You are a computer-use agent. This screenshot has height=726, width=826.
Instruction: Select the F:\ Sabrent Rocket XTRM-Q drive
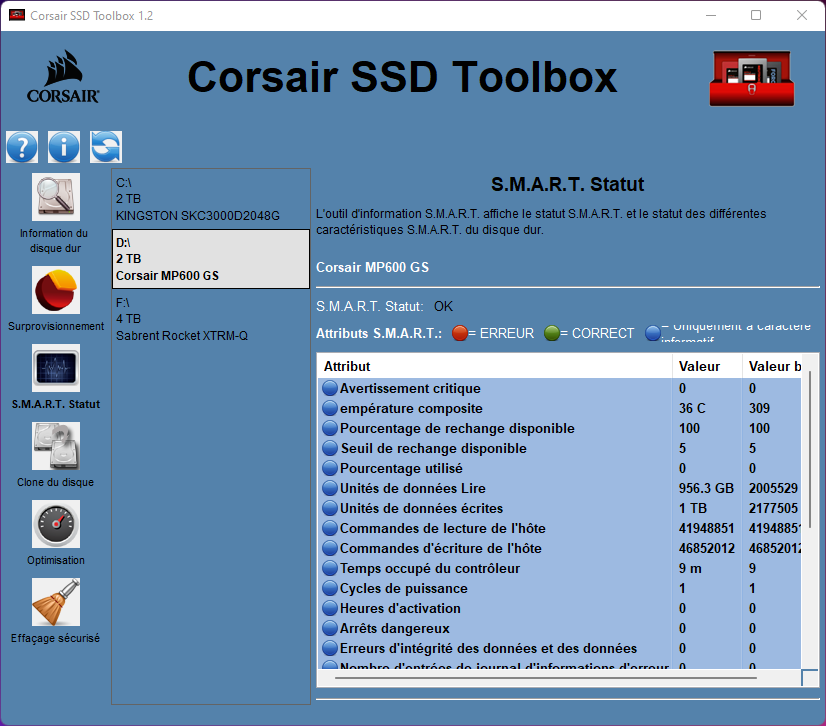click(211, 319)
